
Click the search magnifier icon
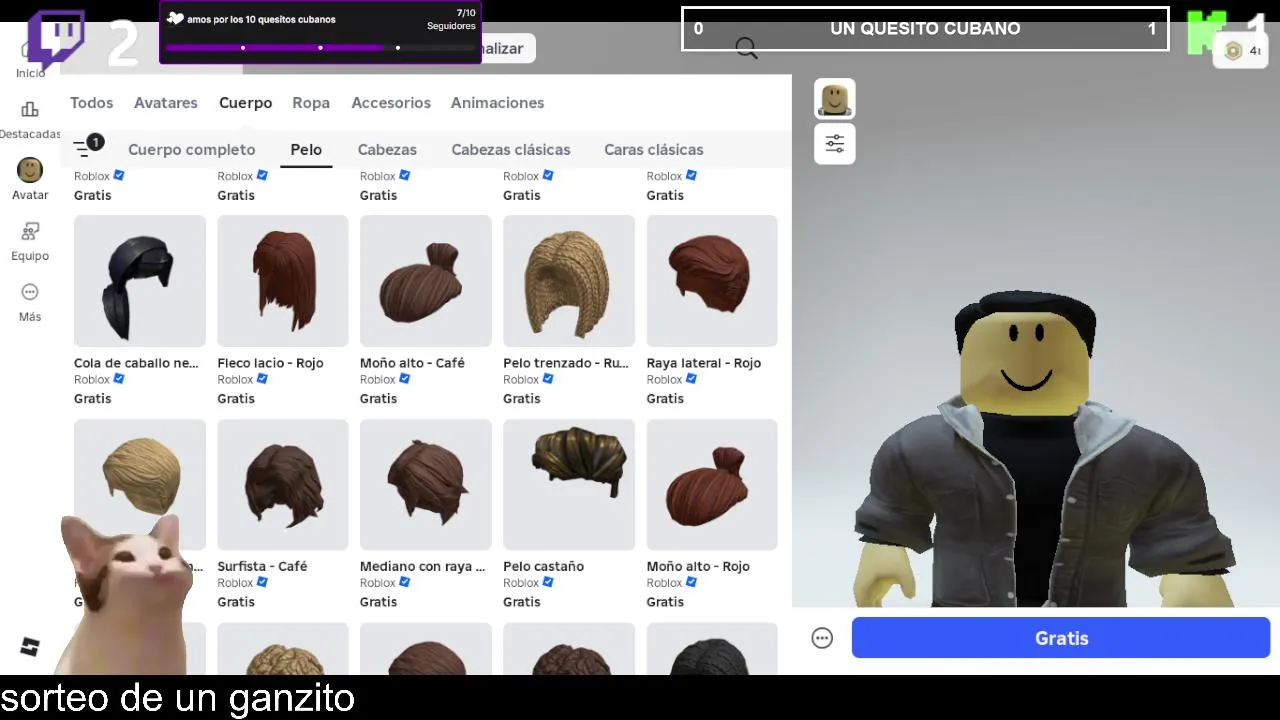746,48
